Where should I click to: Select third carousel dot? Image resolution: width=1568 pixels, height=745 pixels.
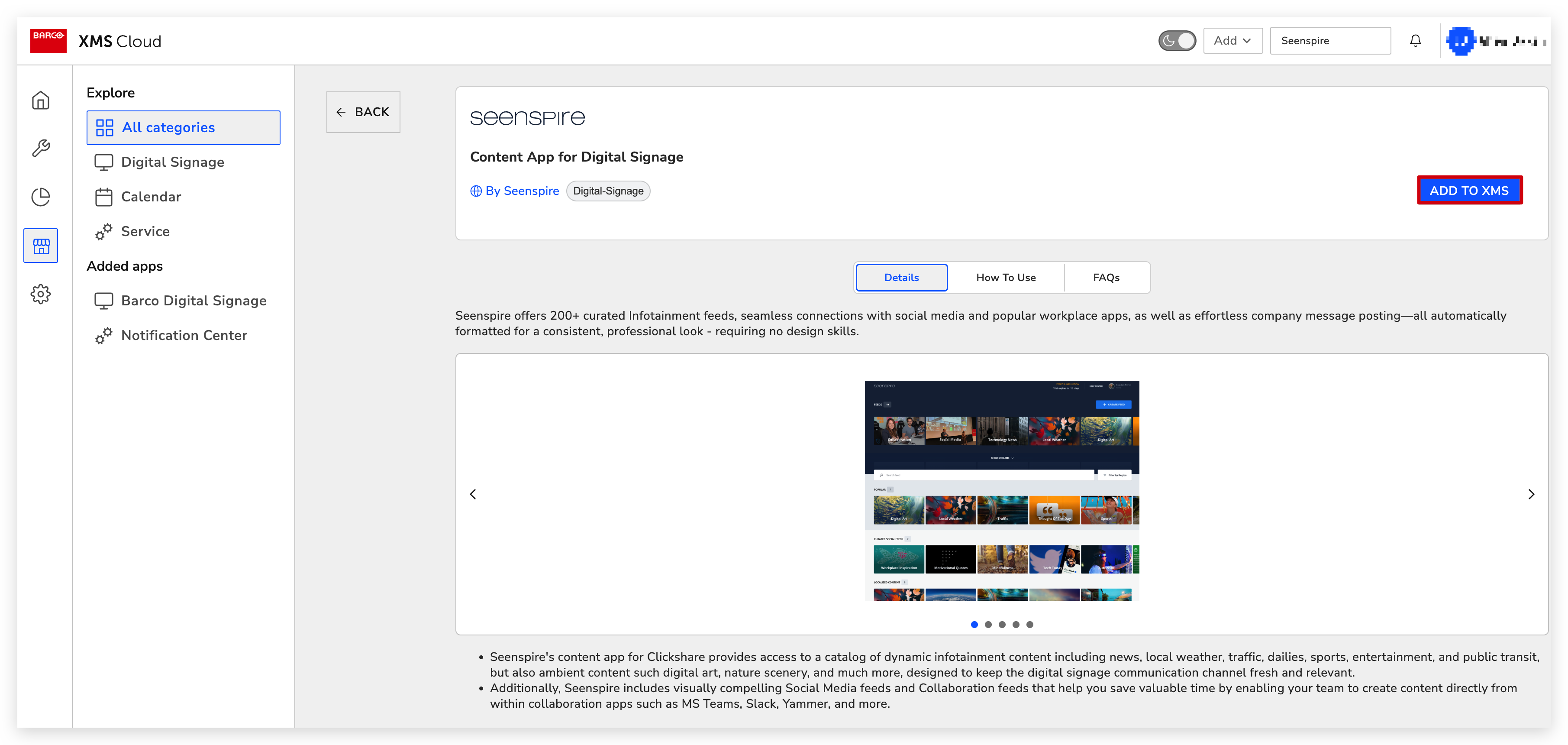(x=1002, y=625)
